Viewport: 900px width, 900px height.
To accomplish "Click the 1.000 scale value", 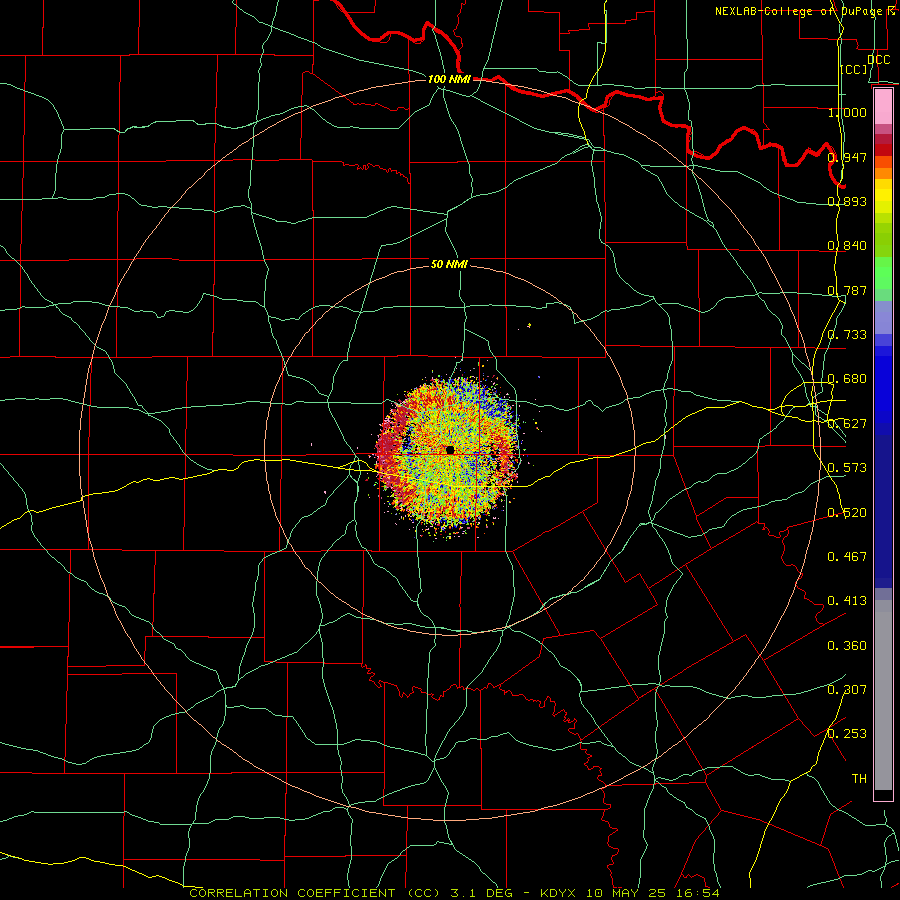I will click(847, 112).
